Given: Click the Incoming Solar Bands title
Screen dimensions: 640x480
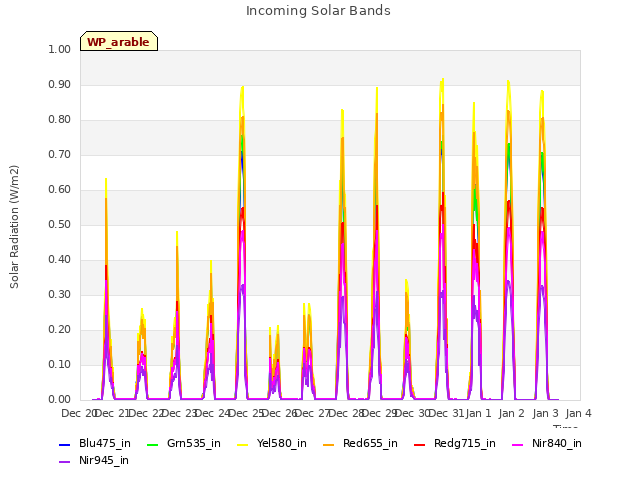Looking at the screenshot, I should pos(318,11).
